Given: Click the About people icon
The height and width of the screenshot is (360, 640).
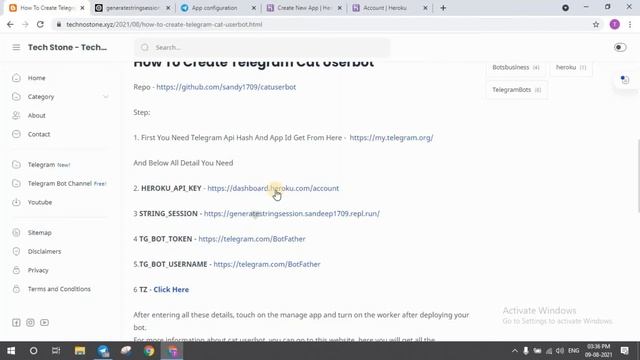Looking at the screenshot, I should click(x=16, y=116).
